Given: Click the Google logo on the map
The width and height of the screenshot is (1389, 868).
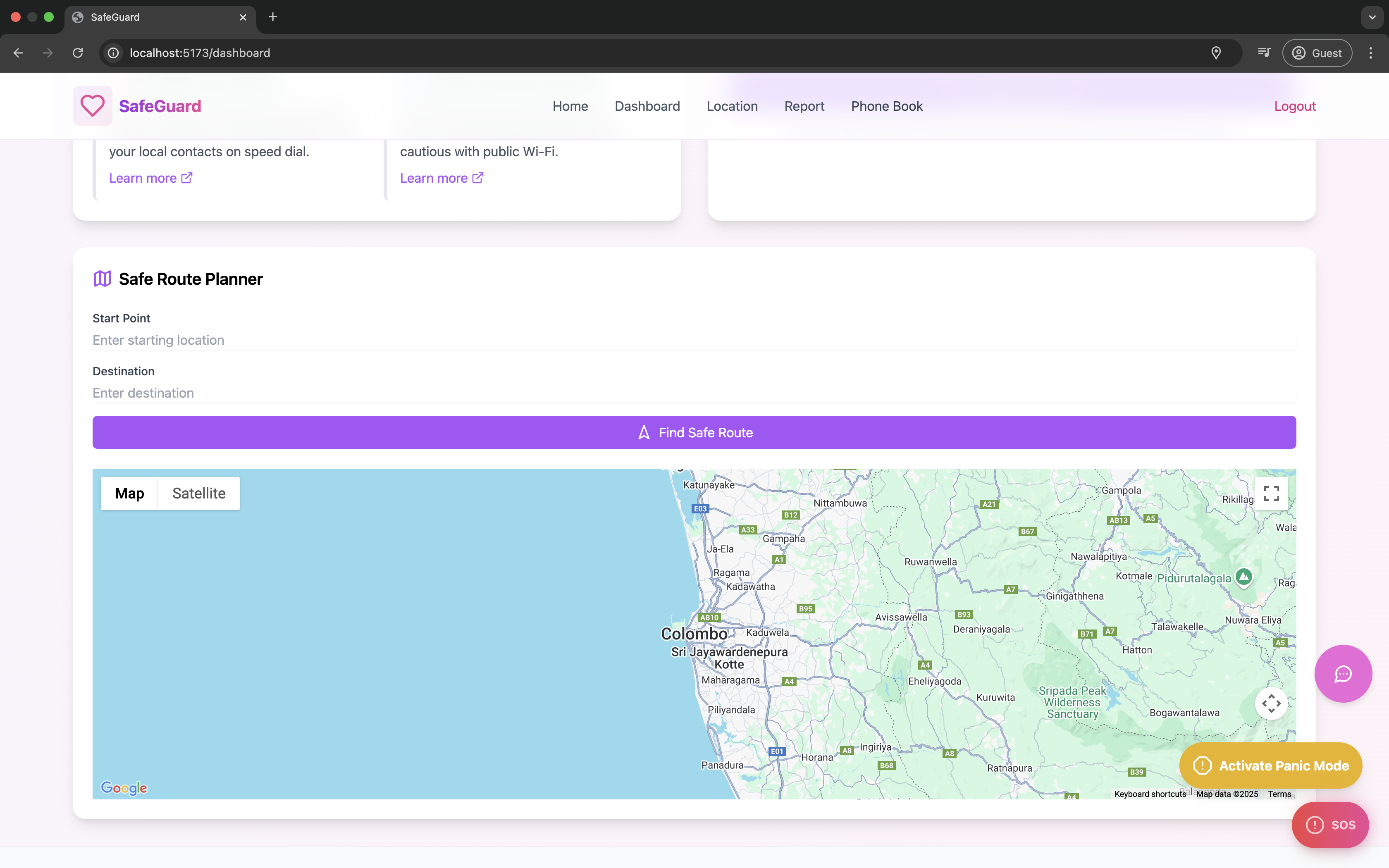Looking at the screenshot, I should pos(124,788).
